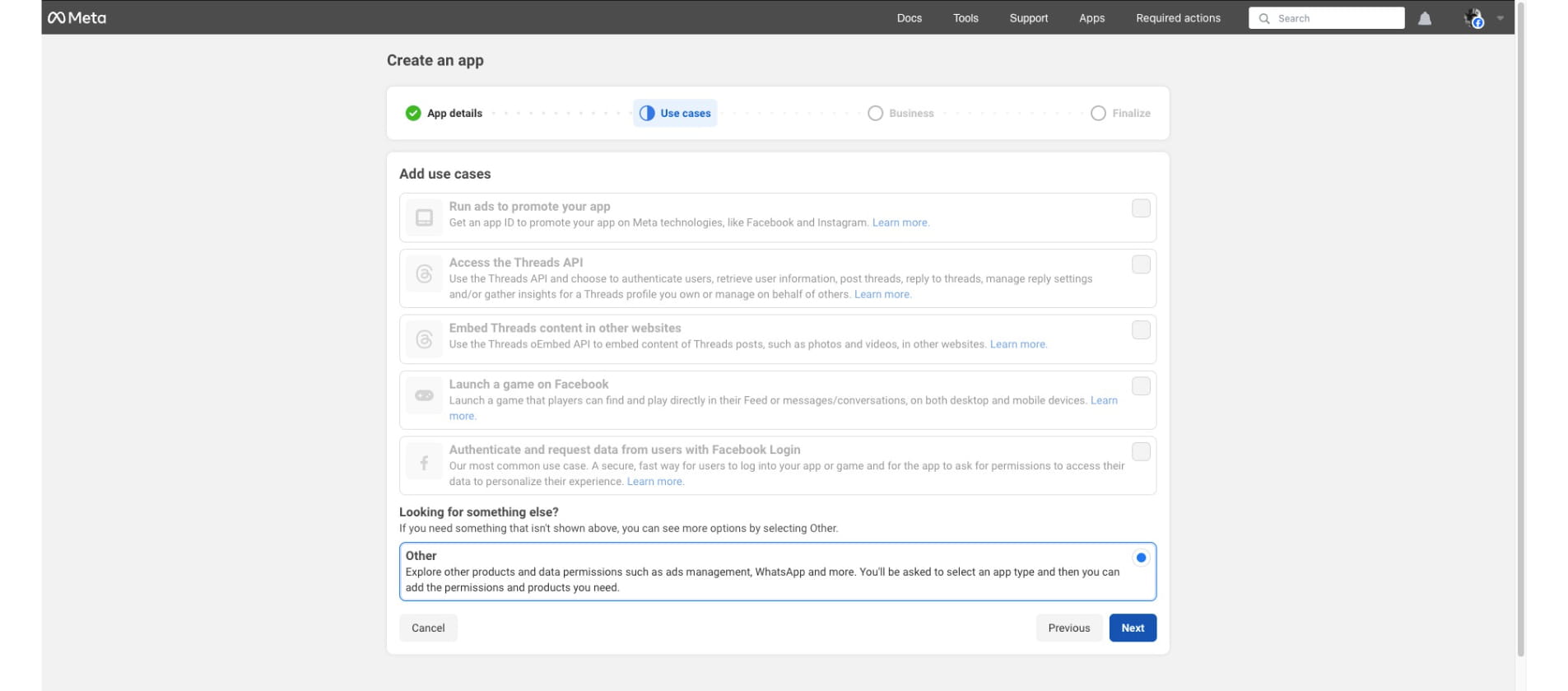Go to the Business step label

tap(911, 114)
